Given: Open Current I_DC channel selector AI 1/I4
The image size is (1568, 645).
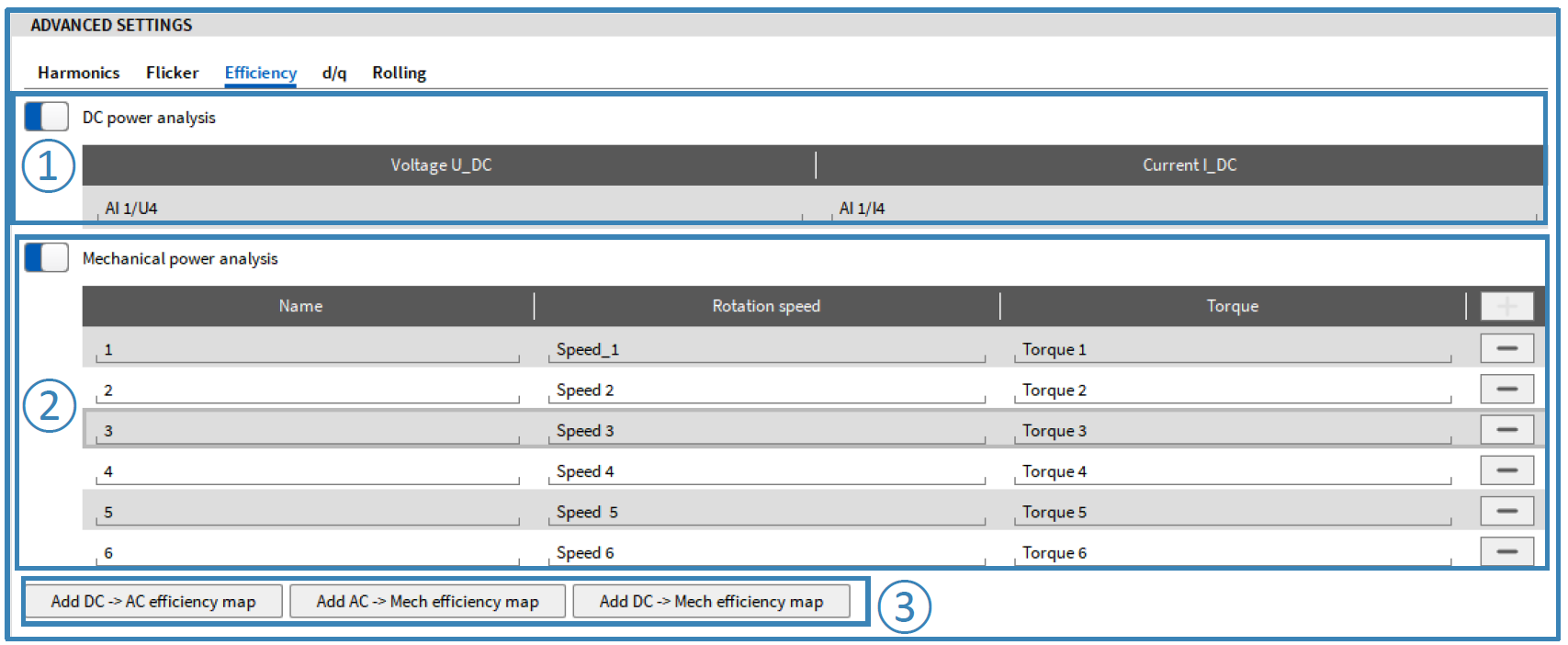Looking at the screenshot, I should click(1185, 209).
